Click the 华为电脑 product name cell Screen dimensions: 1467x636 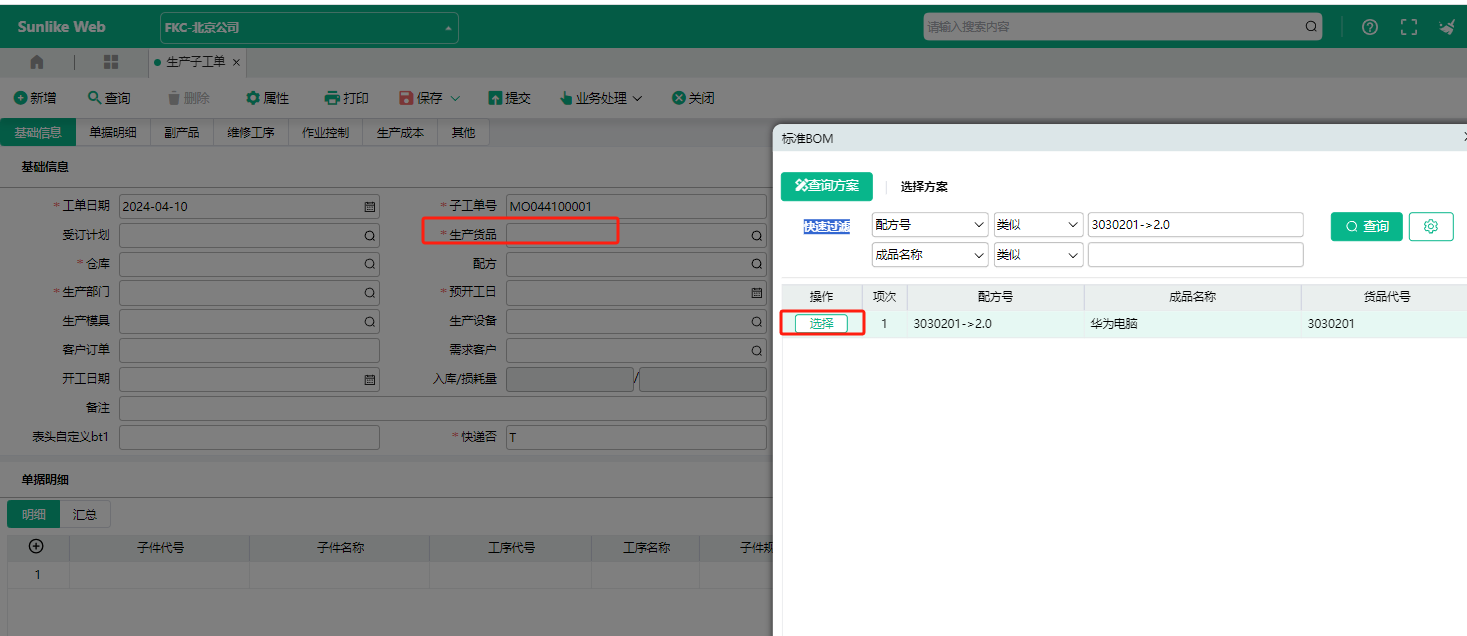[x=1192, y=324]
